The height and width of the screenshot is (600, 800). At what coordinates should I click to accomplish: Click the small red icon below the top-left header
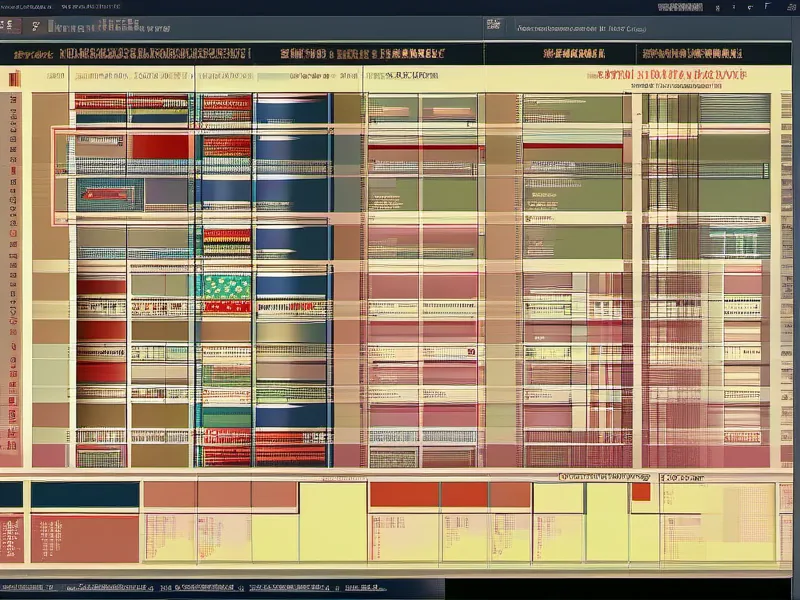pos(14,79)
